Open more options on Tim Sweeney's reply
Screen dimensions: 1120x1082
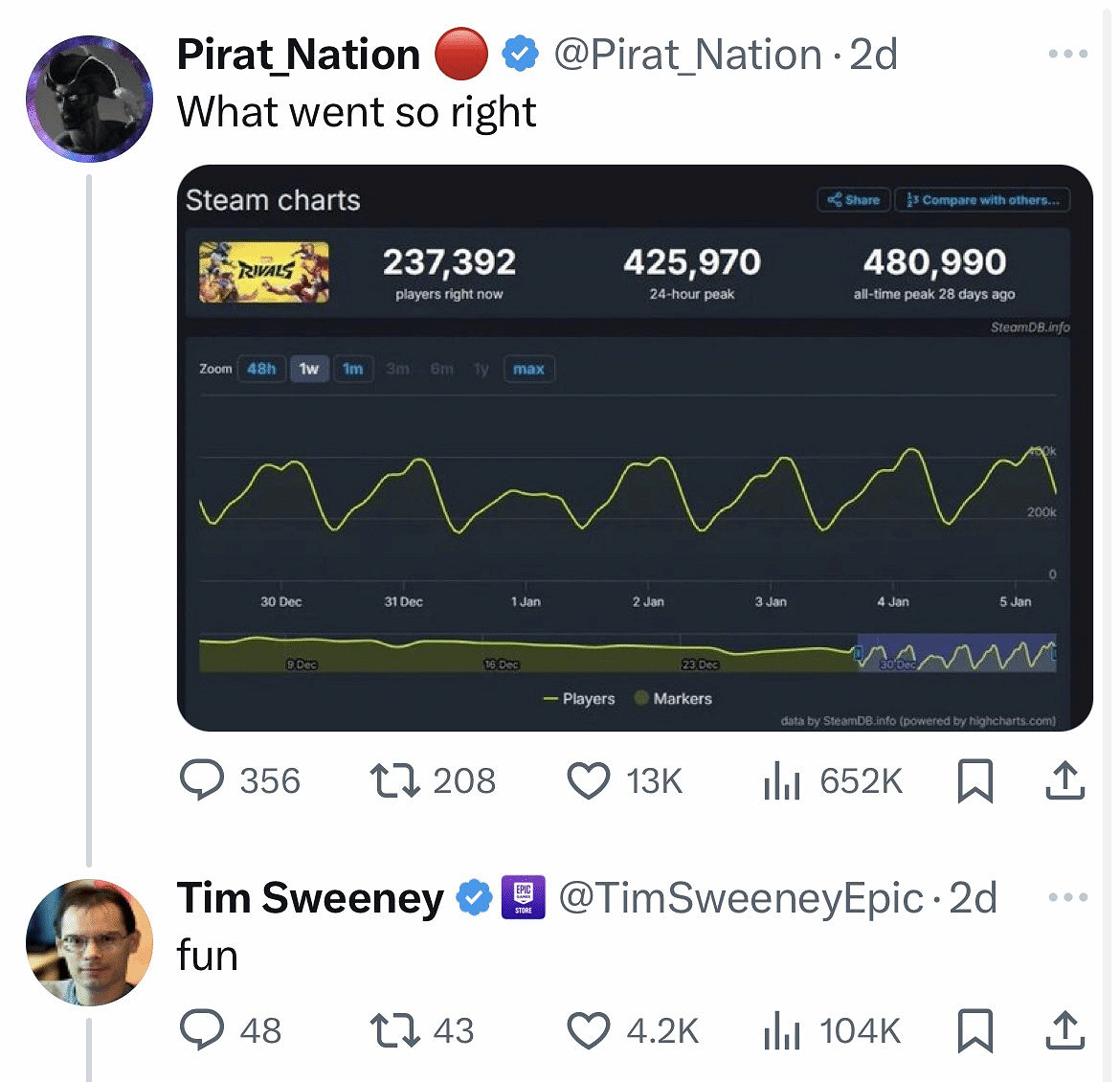click(x=1067, y=897)
